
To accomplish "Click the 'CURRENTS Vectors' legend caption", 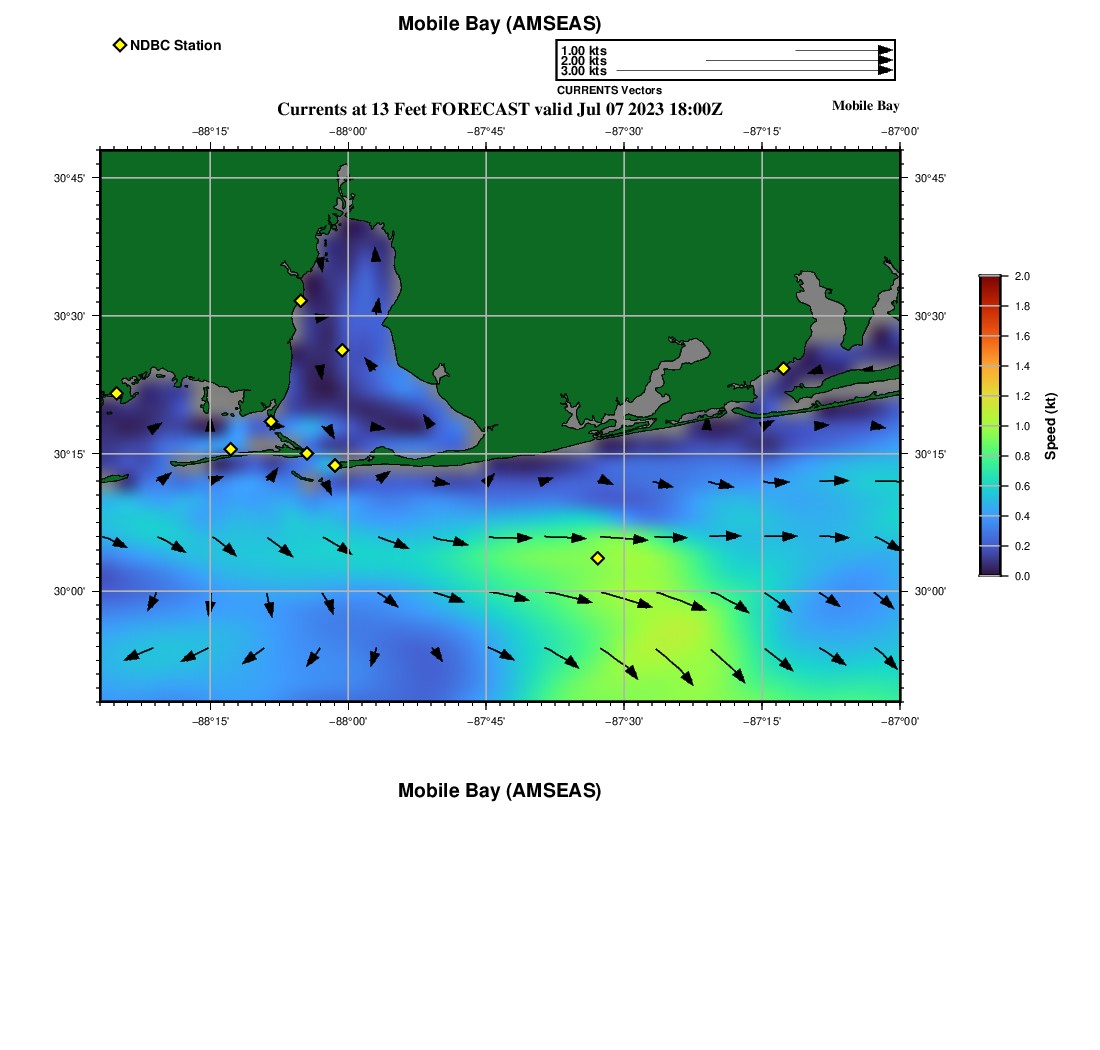I will click(609, 90).
